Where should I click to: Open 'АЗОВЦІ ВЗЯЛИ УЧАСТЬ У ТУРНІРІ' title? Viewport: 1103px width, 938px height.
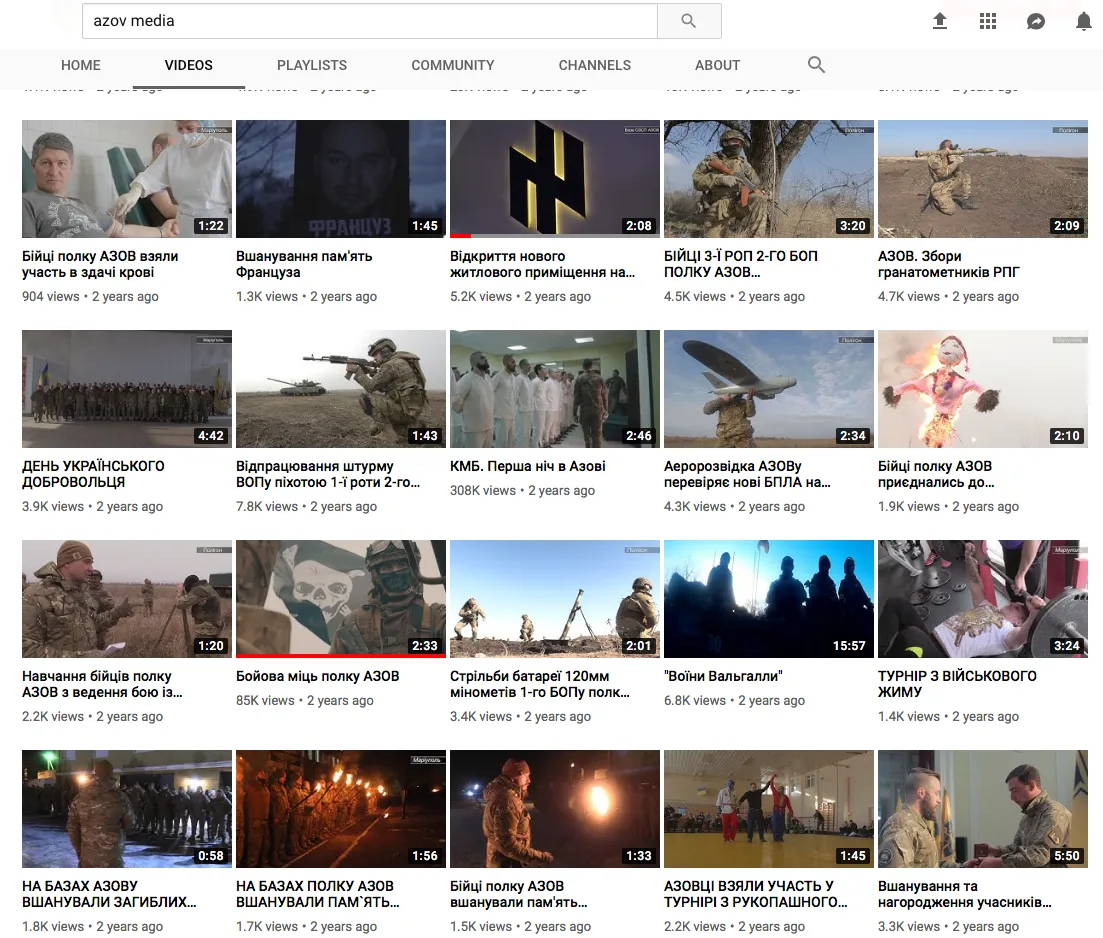pos(755,894)
